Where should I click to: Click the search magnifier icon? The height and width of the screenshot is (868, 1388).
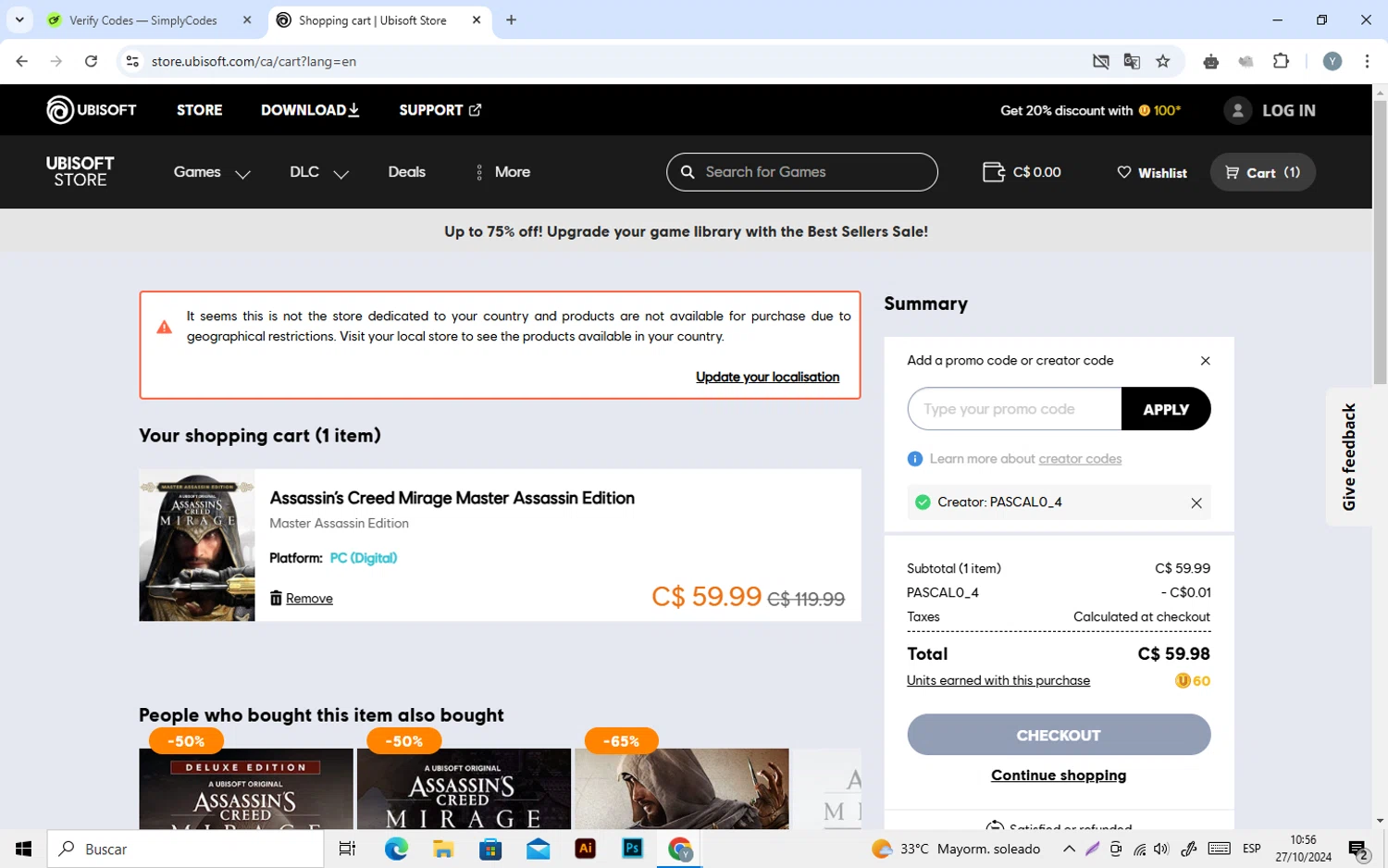click(688, 172)
